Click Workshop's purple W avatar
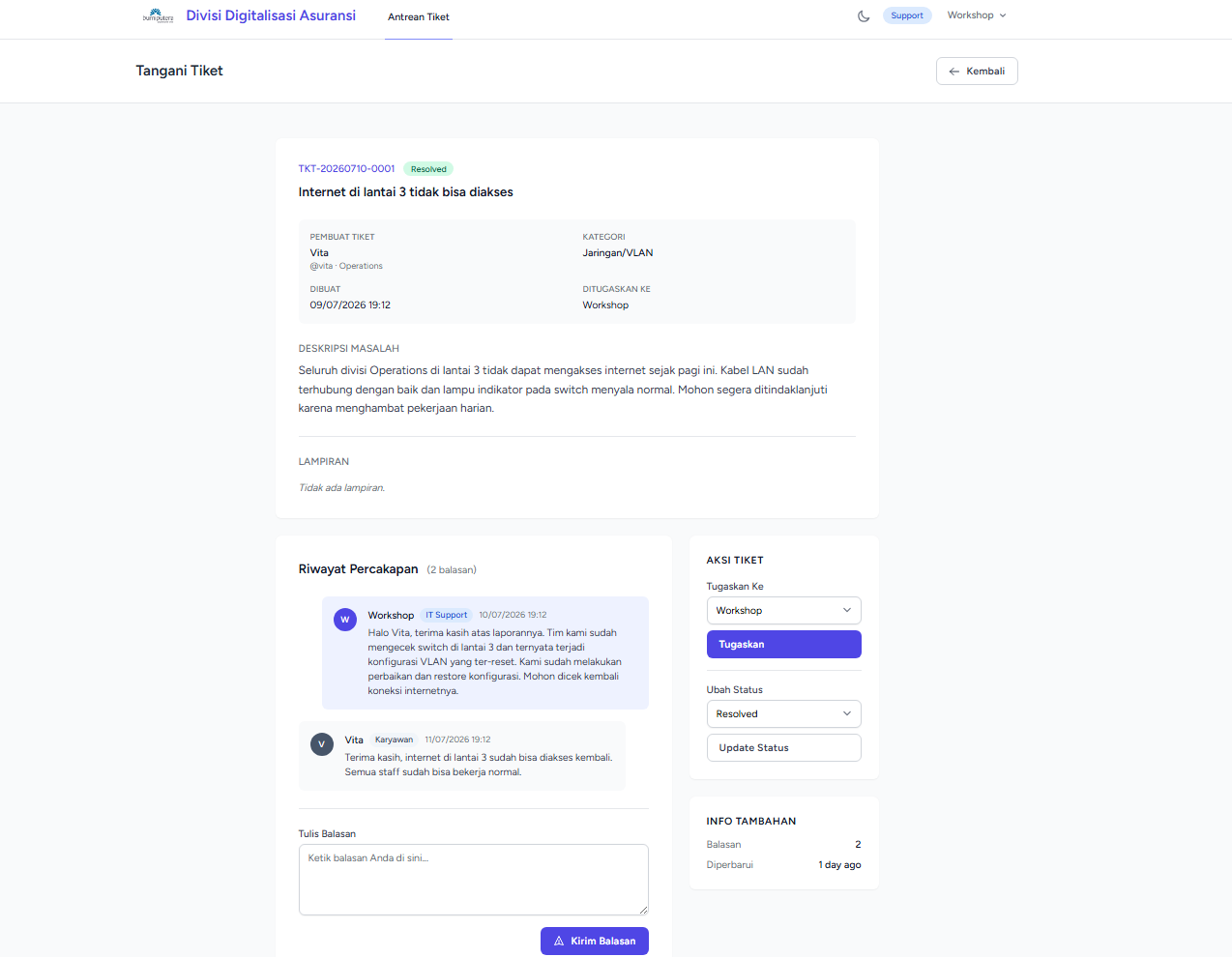The width and height of the screenshot is (1232, 957). coord(344,620)
